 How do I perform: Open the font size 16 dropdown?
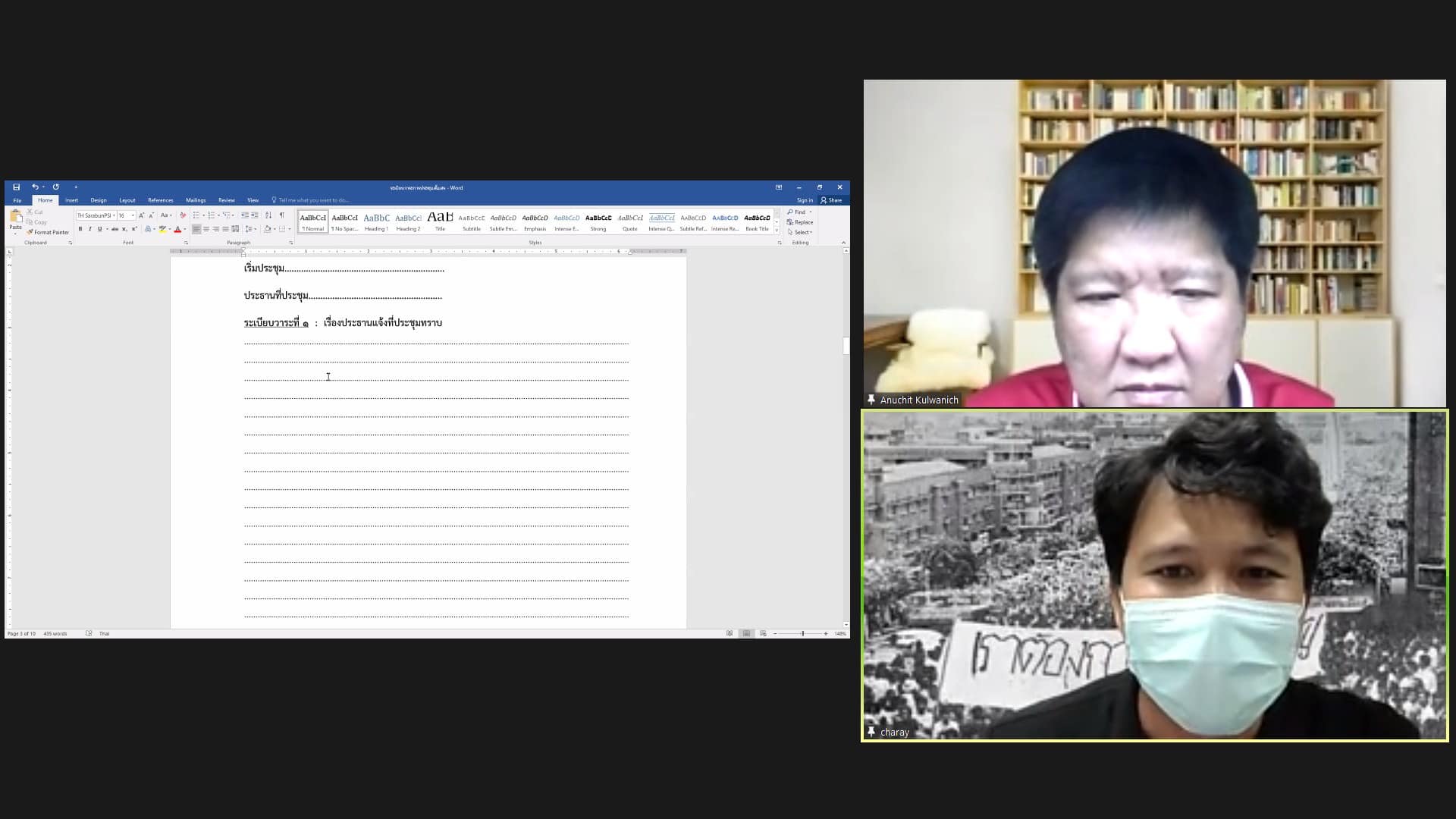click(x=133, y=216)
